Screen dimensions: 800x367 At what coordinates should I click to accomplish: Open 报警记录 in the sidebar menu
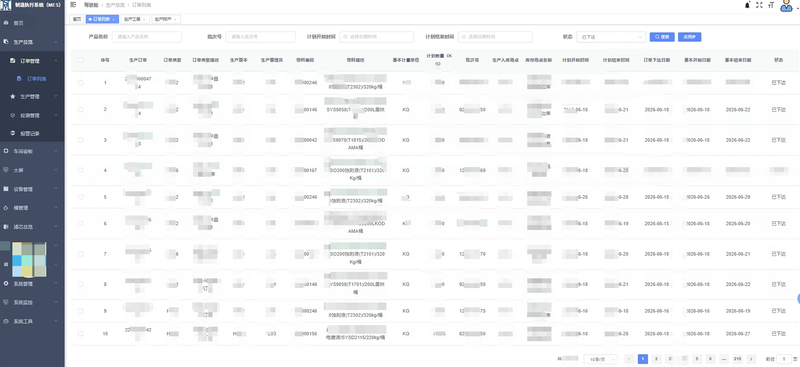coord(29,133)
